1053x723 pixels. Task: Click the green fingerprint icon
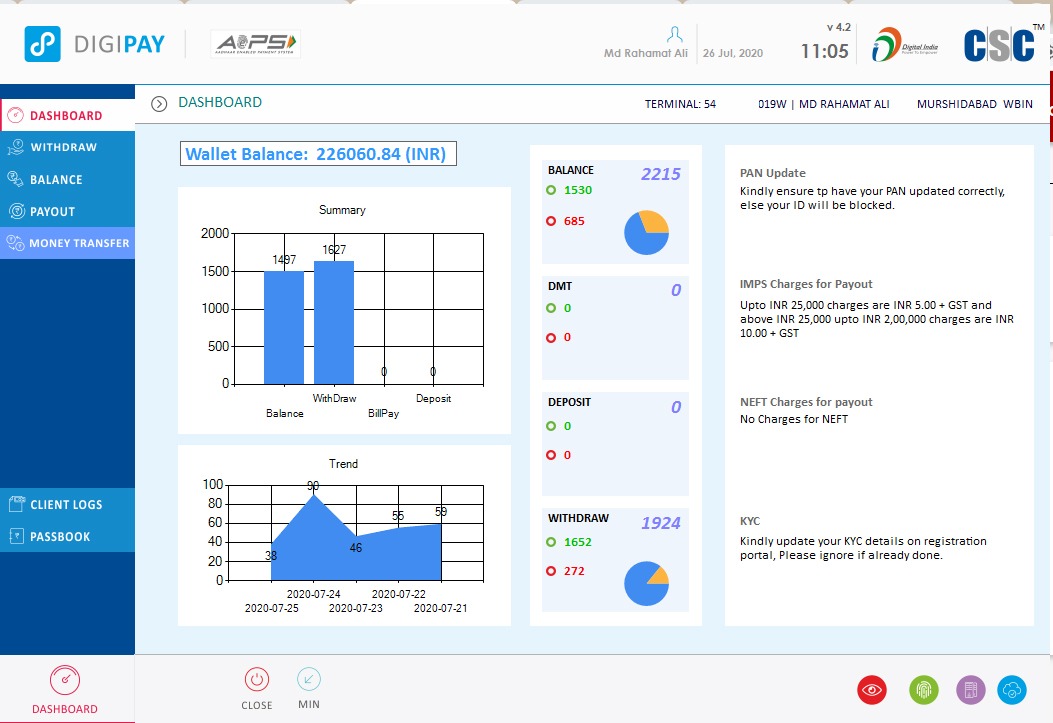coord(923,689)
